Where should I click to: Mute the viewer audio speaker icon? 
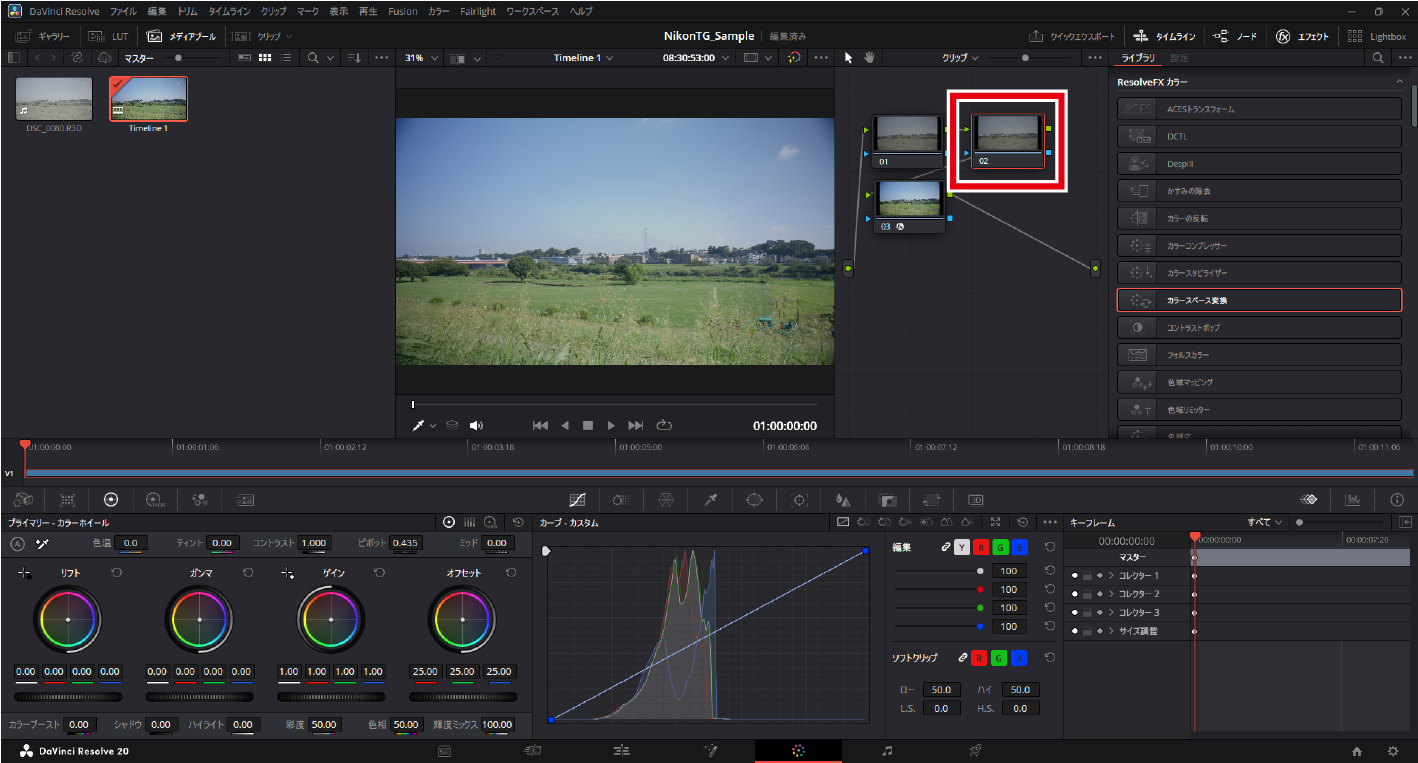pyautogui.click(x=476, y=426)
